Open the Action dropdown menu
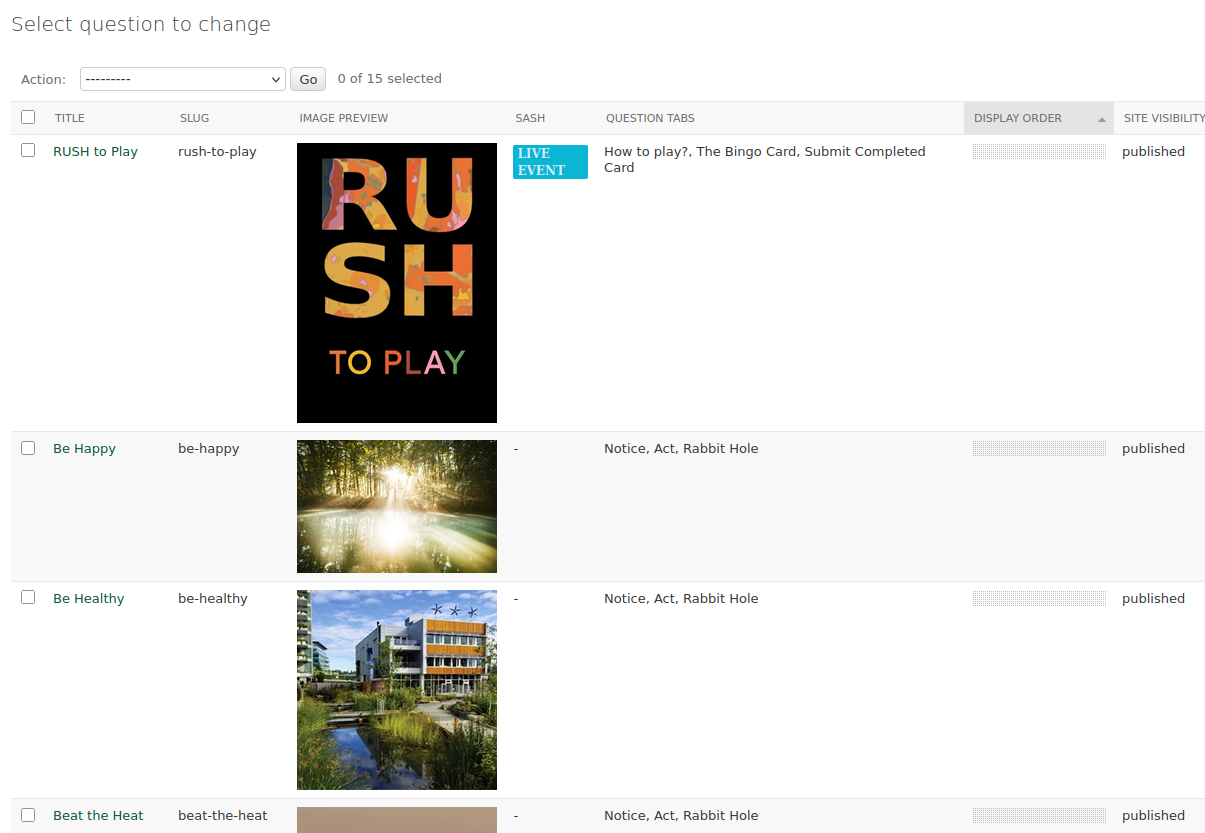The width and height of the screenshot is (1205, 833). coord(183,79)
